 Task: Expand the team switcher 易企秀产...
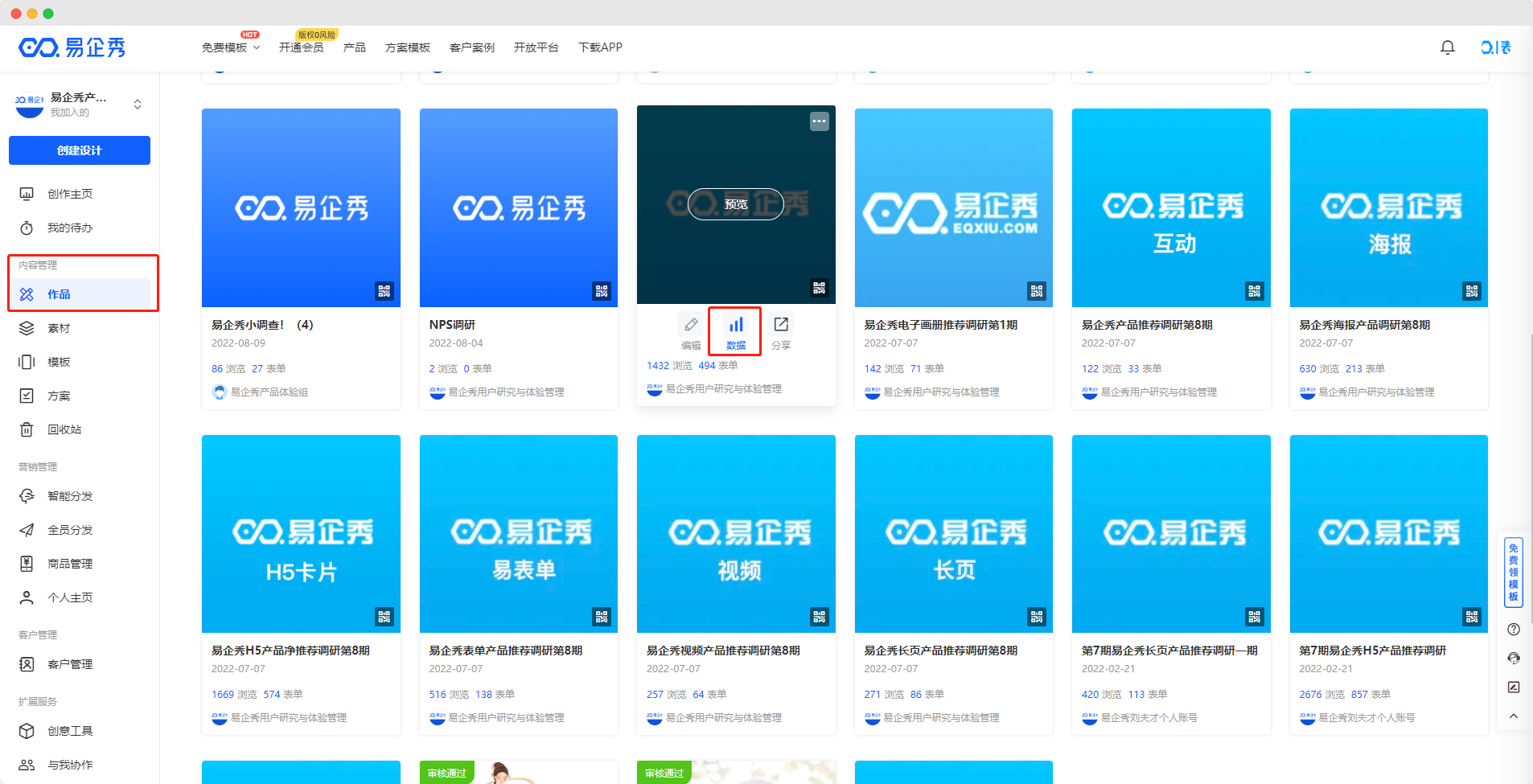(x=138, y=105)
